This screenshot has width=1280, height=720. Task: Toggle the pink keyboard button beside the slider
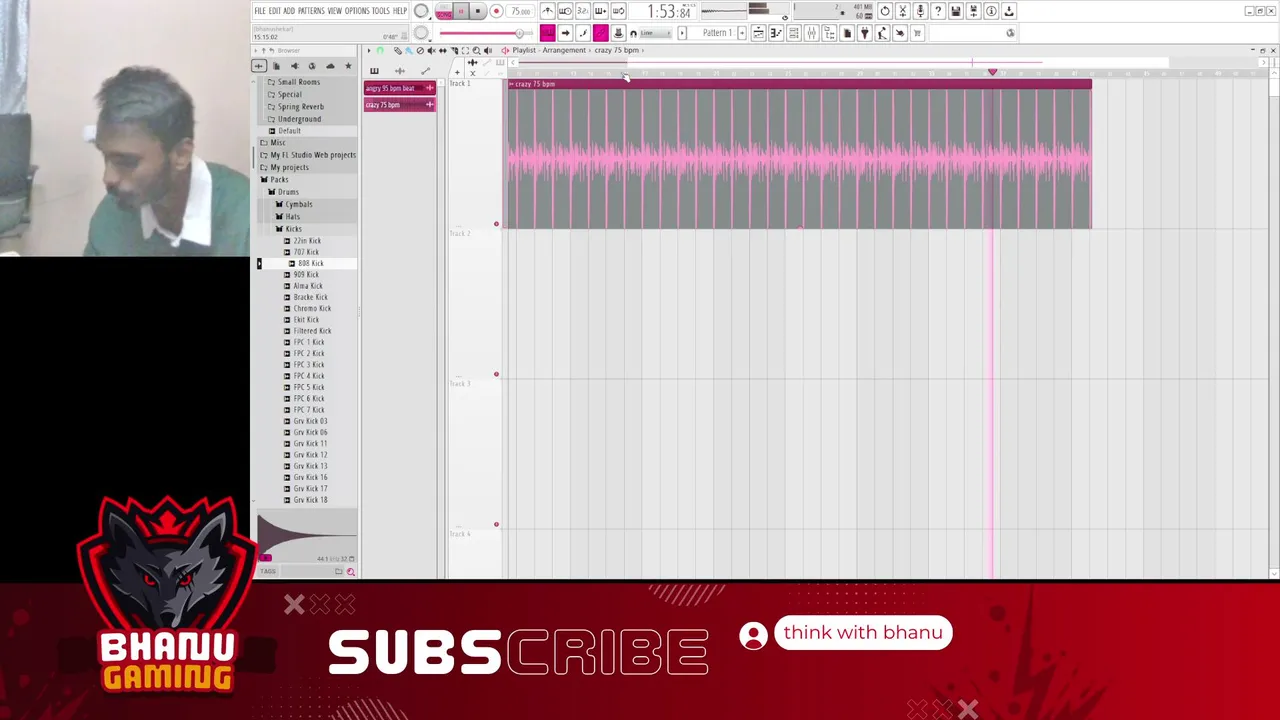(x=548, y=33)
